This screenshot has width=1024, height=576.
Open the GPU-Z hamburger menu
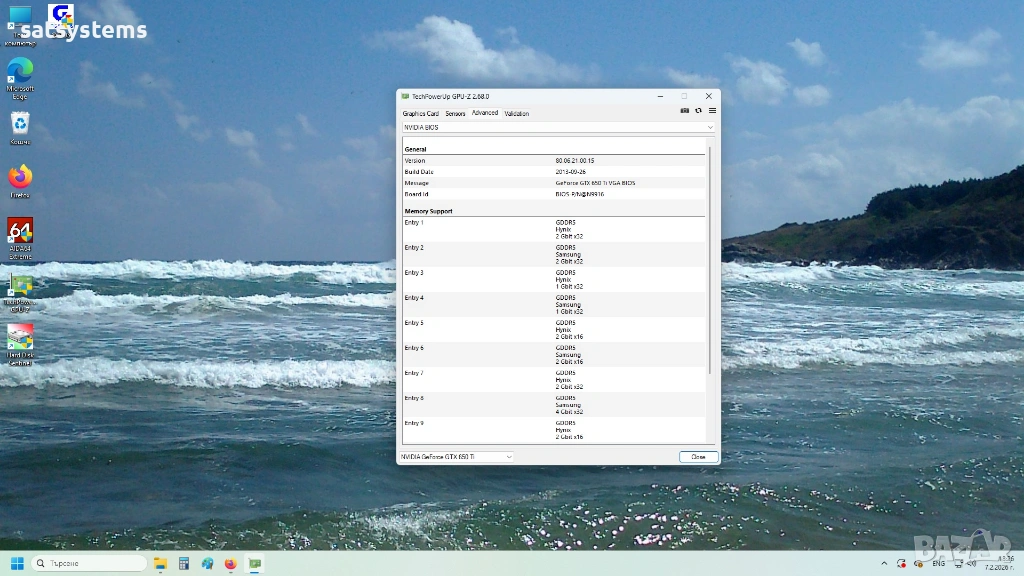coord(712,111)
